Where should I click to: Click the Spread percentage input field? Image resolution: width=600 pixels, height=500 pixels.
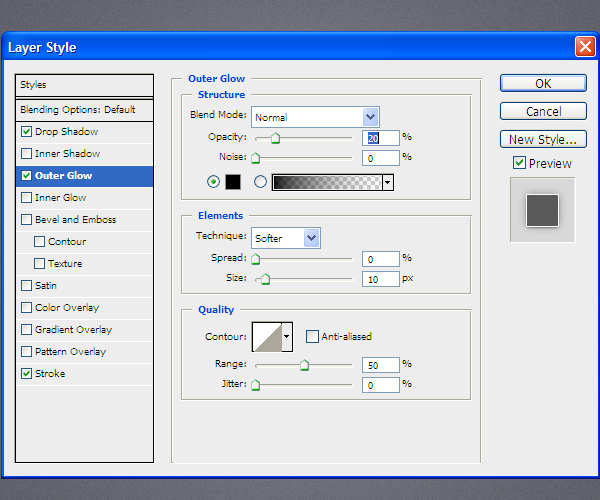(381, 259)
